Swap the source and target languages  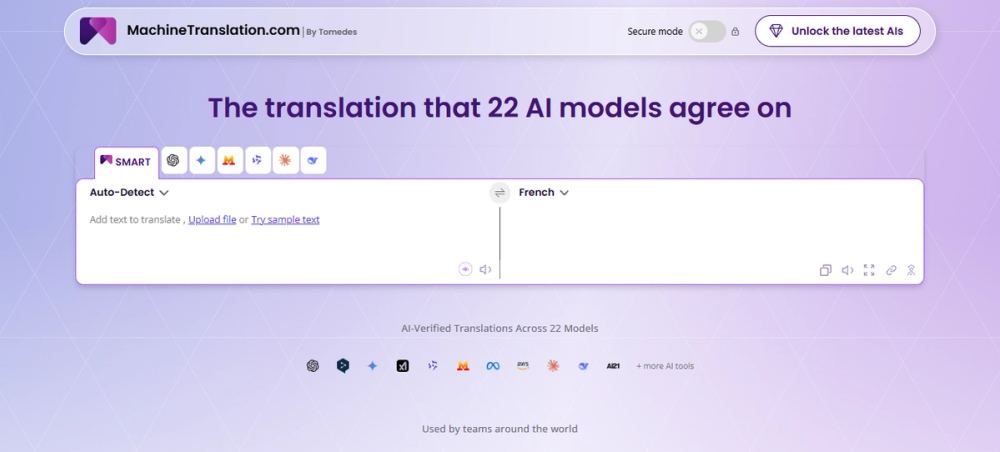click(x=500, y=193)
